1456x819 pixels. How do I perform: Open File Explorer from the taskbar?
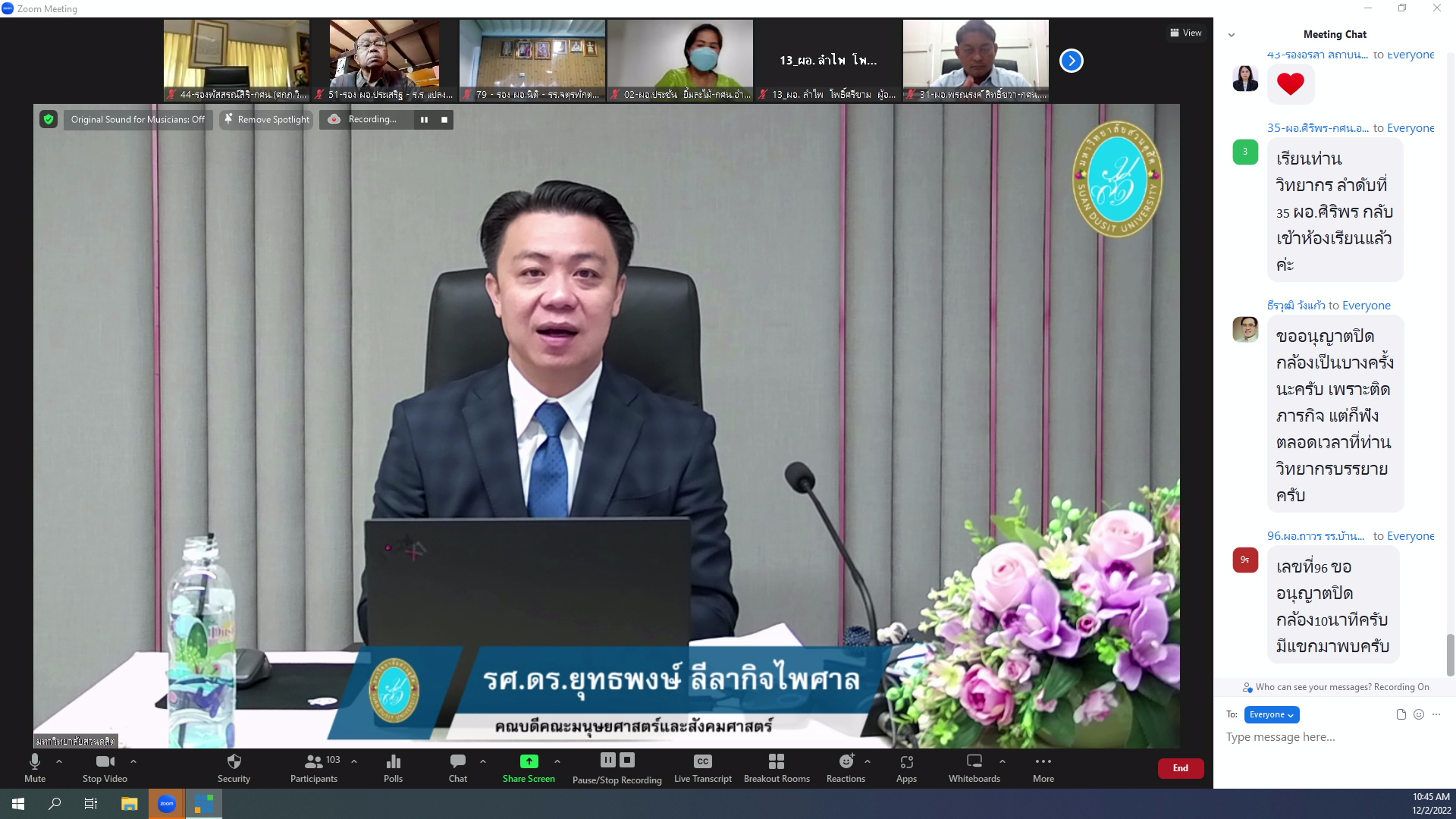coord(129,804)
